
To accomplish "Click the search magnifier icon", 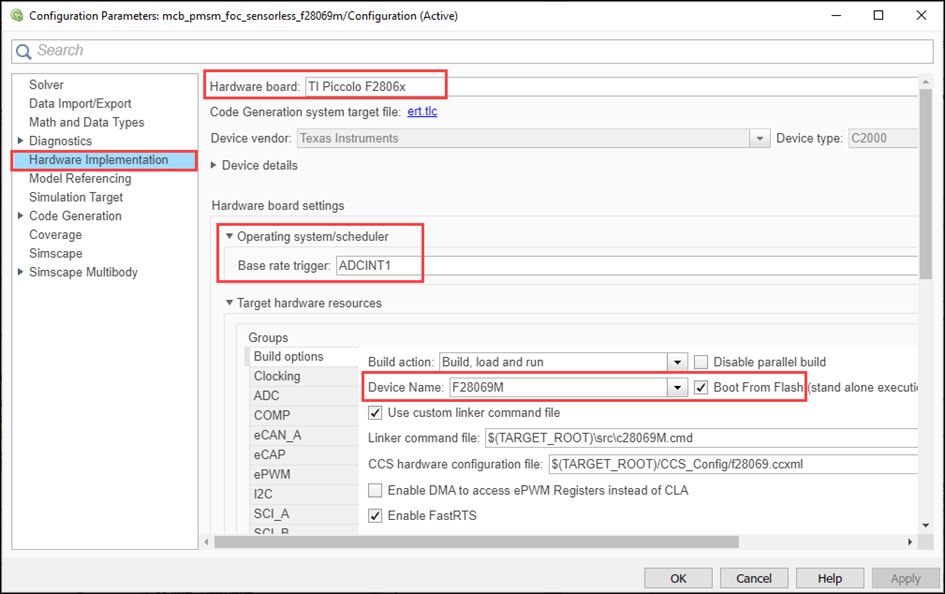I will tap(24, 51).
